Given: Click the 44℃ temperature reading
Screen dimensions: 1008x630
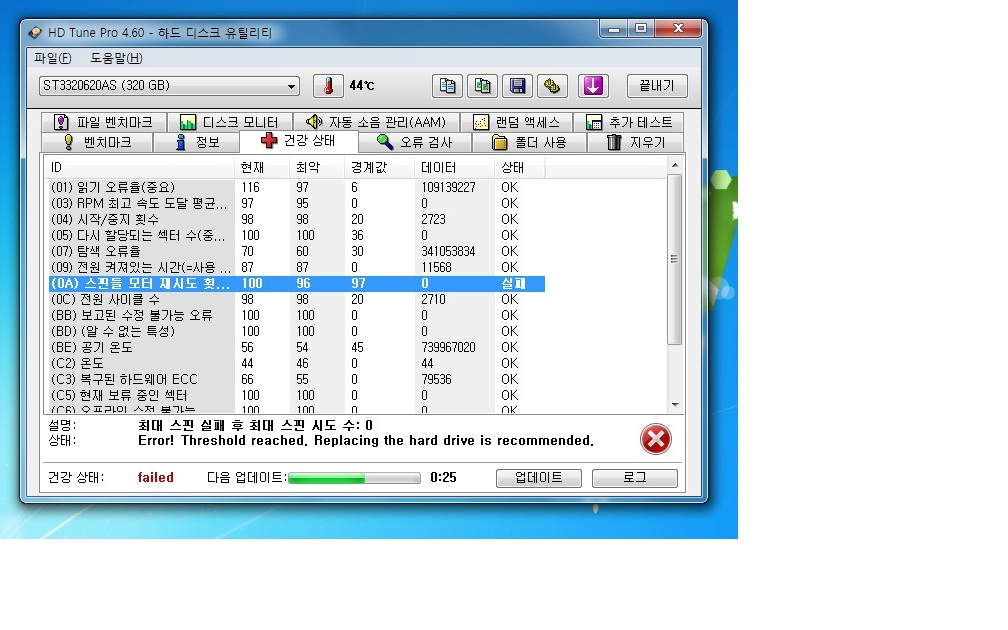Looking at the screenshot, I should click(x=362, y=86).
